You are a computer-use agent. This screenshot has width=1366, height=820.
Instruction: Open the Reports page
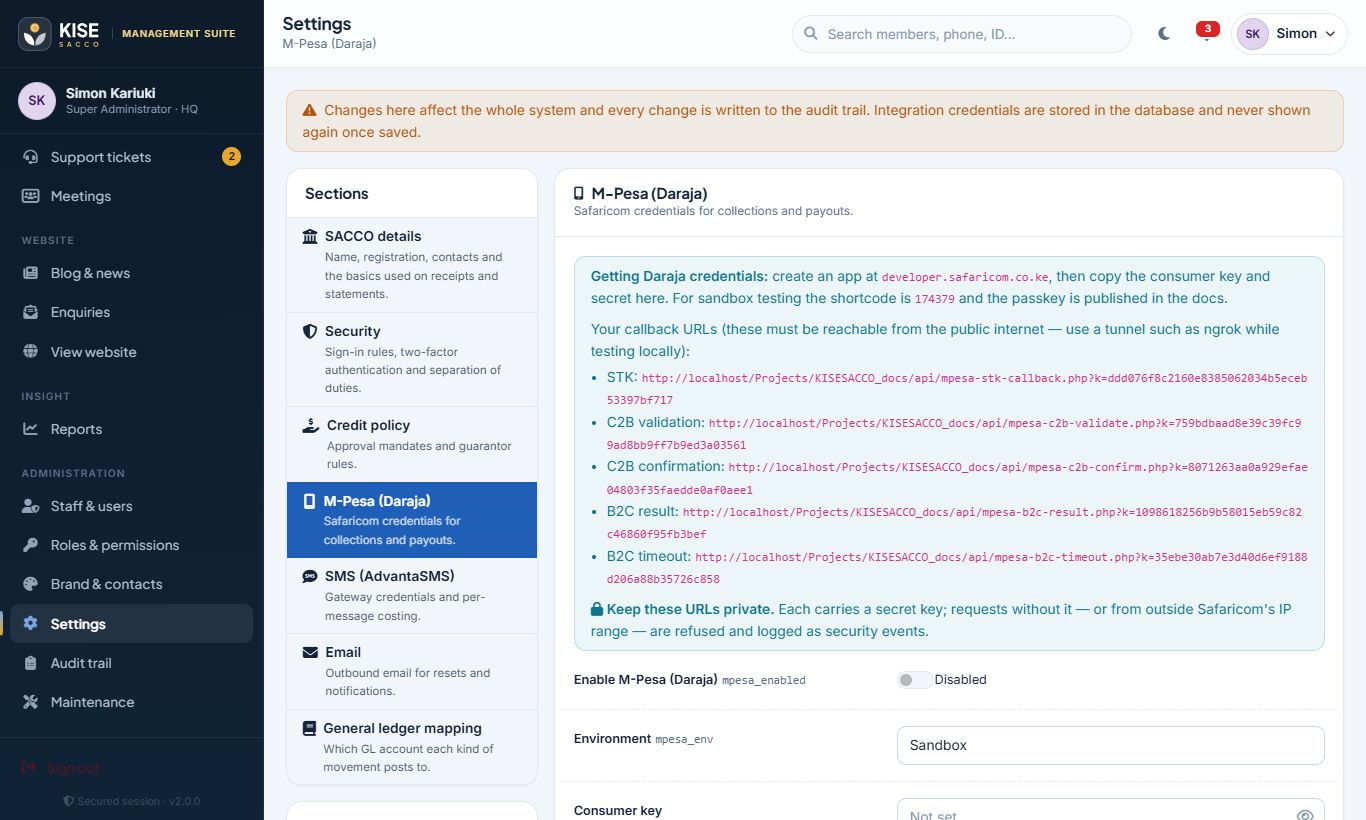tap(132, 429)
